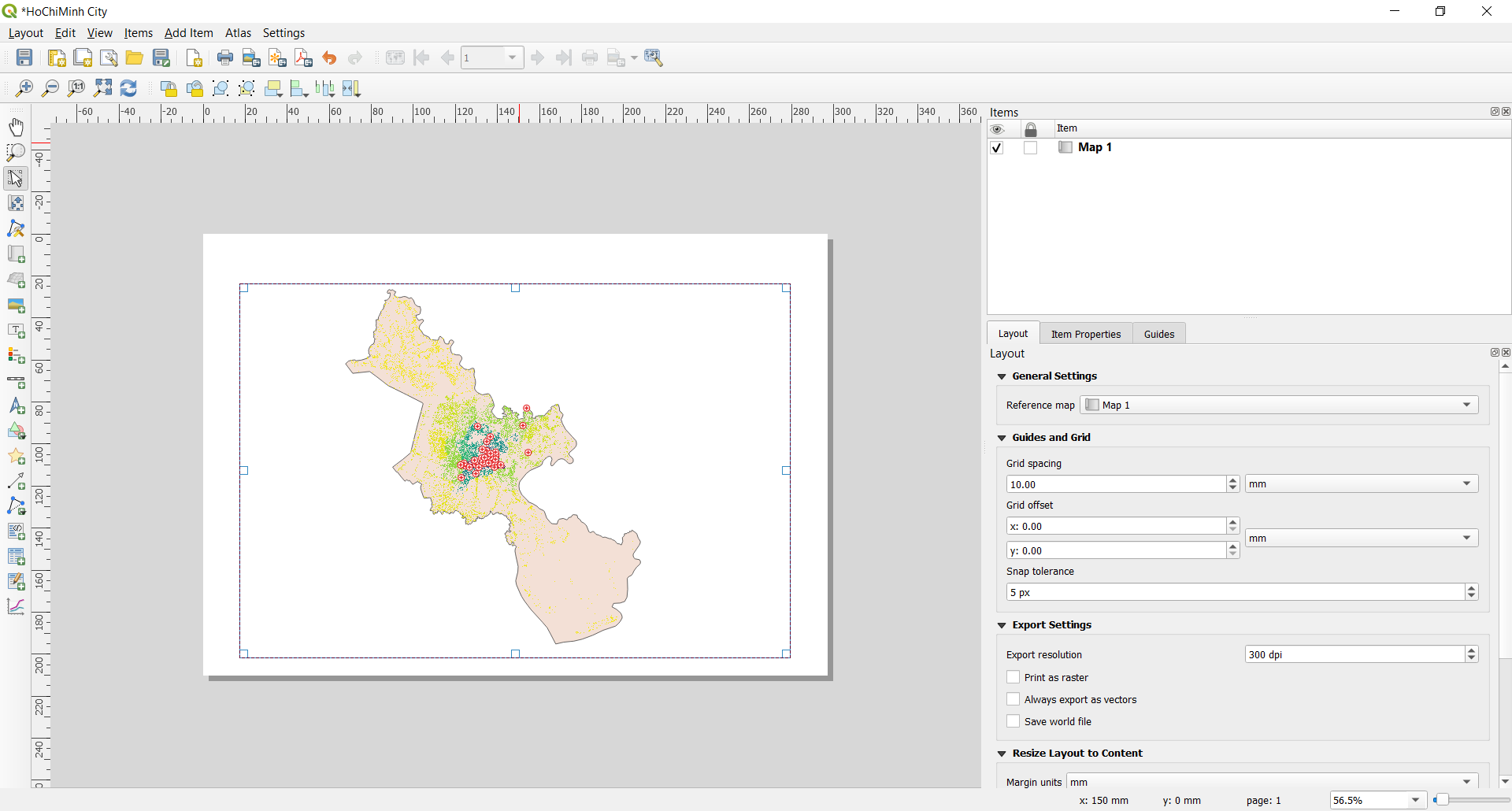Enable Print as raster checkbox
The width and height of the screenshot is (1512, 811).
(1014, 677)
